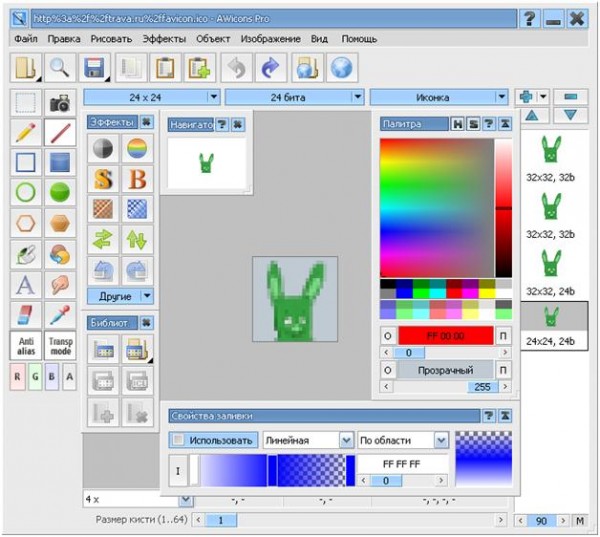Choose the rectangular selection tool
Screen dimensions: 600x537
pos(25,103)
